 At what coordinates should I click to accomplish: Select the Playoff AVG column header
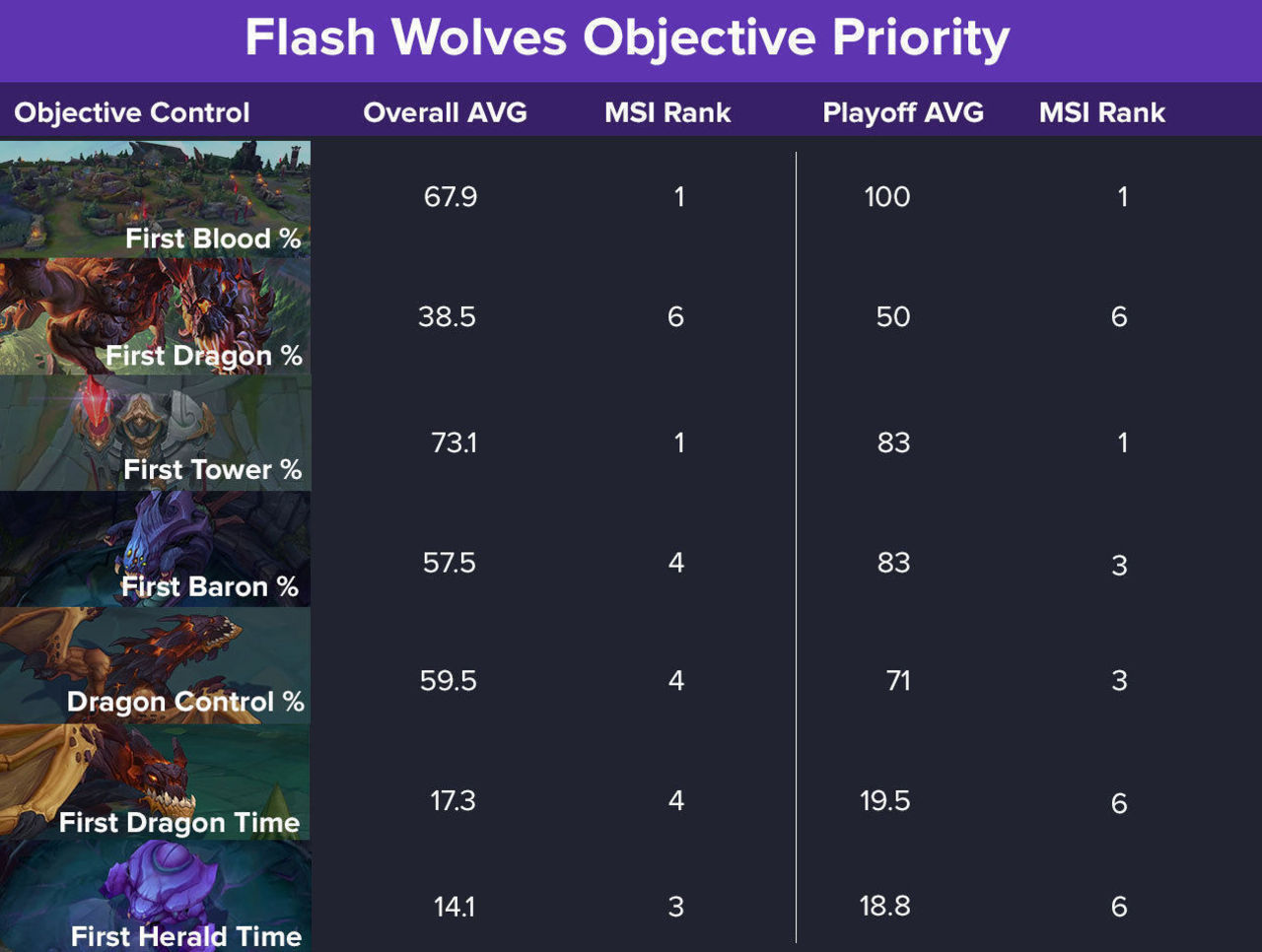(x=903, y=112)
